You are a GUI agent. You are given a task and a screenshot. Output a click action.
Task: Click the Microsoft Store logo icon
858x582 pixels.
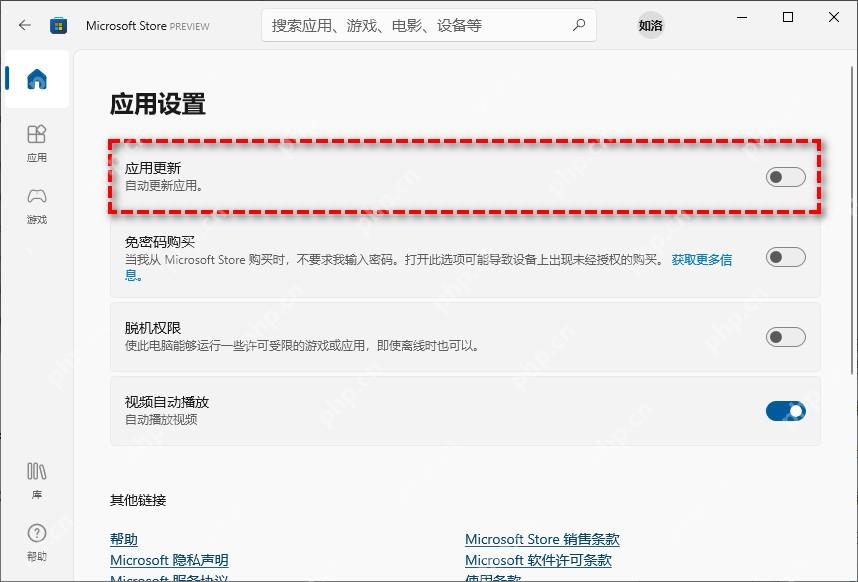point(59,26)
